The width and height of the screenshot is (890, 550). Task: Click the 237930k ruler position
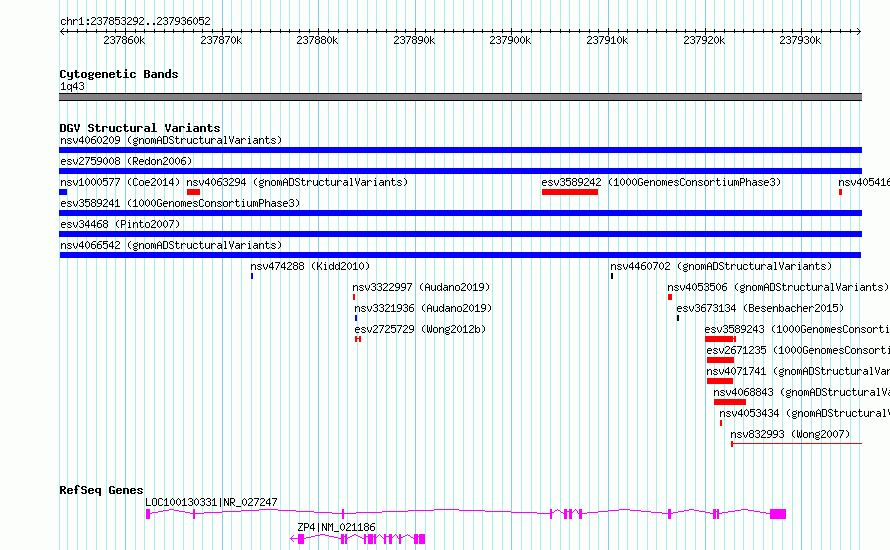coord(800,40)
